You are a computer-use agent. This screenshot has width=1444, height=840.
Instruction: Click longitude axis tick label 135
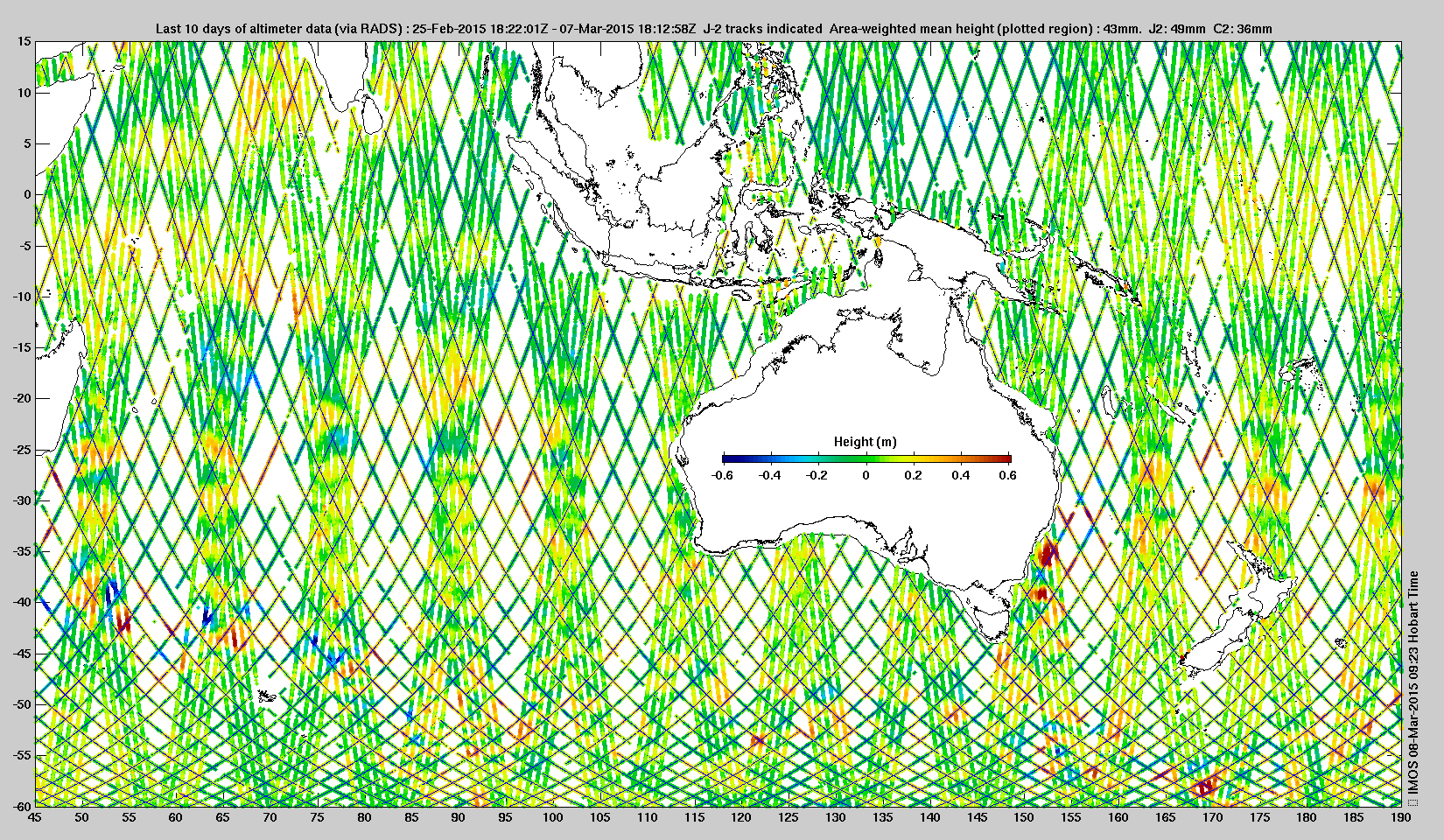tap(882, 817)
